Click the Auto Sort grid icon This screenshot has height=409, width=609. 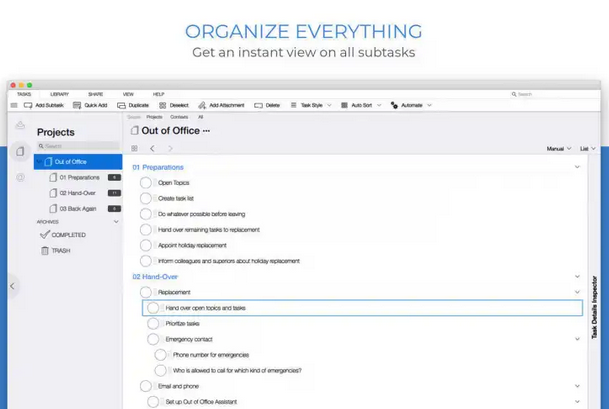[344, 105]
